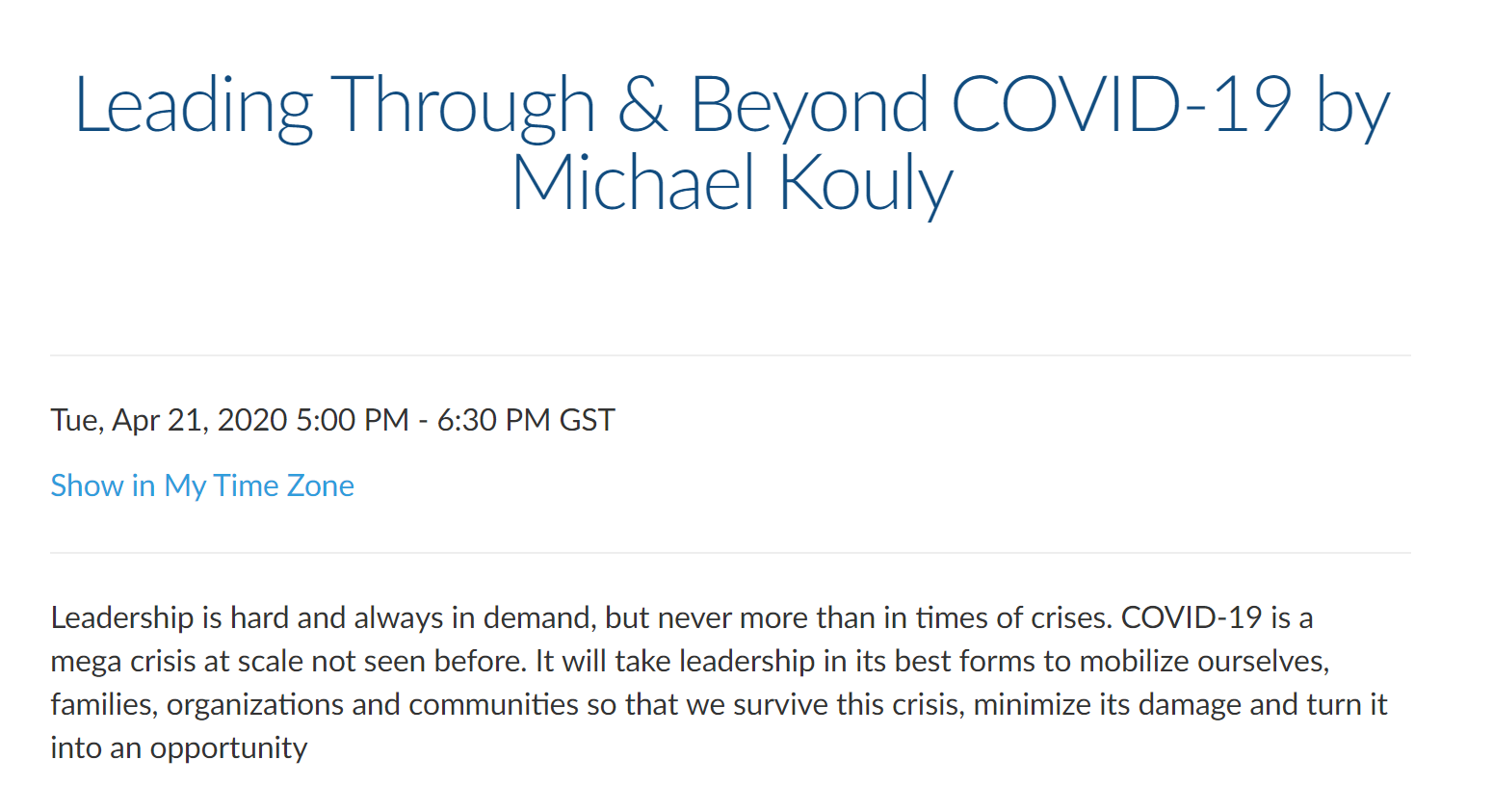The width and height of the screenshot is (1493, 812).
Task: Click the word Beyond in the heading
Action: click(x=809, y=107)
